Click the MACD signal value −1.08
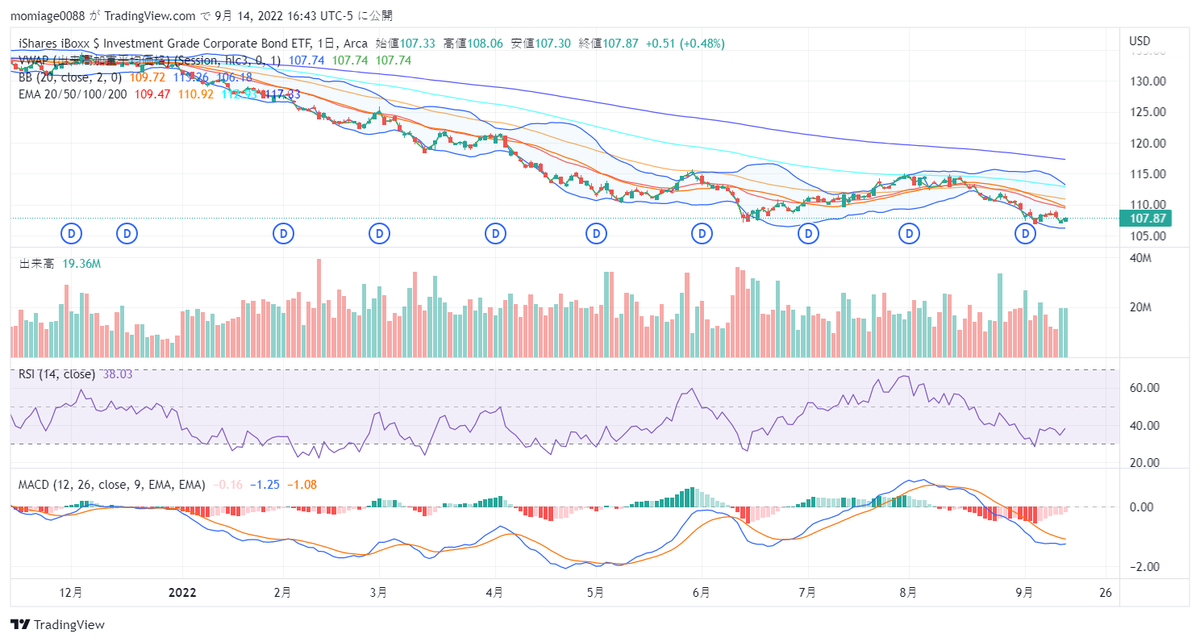This screenshot has height=642, width=1200. click(x=303, y=484)
